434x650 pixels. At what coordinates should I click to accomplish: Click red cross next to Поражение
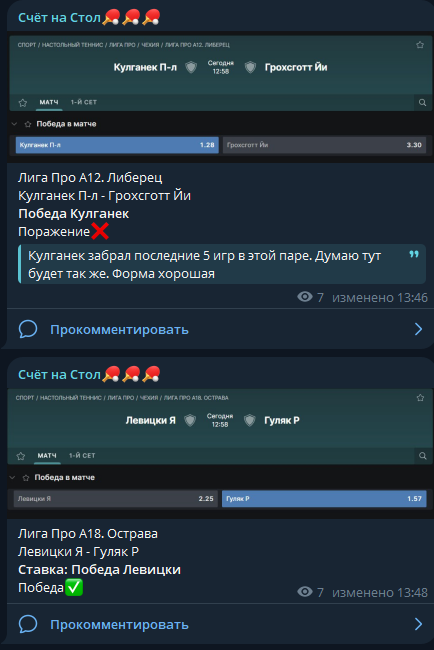[x=100, y=231]
